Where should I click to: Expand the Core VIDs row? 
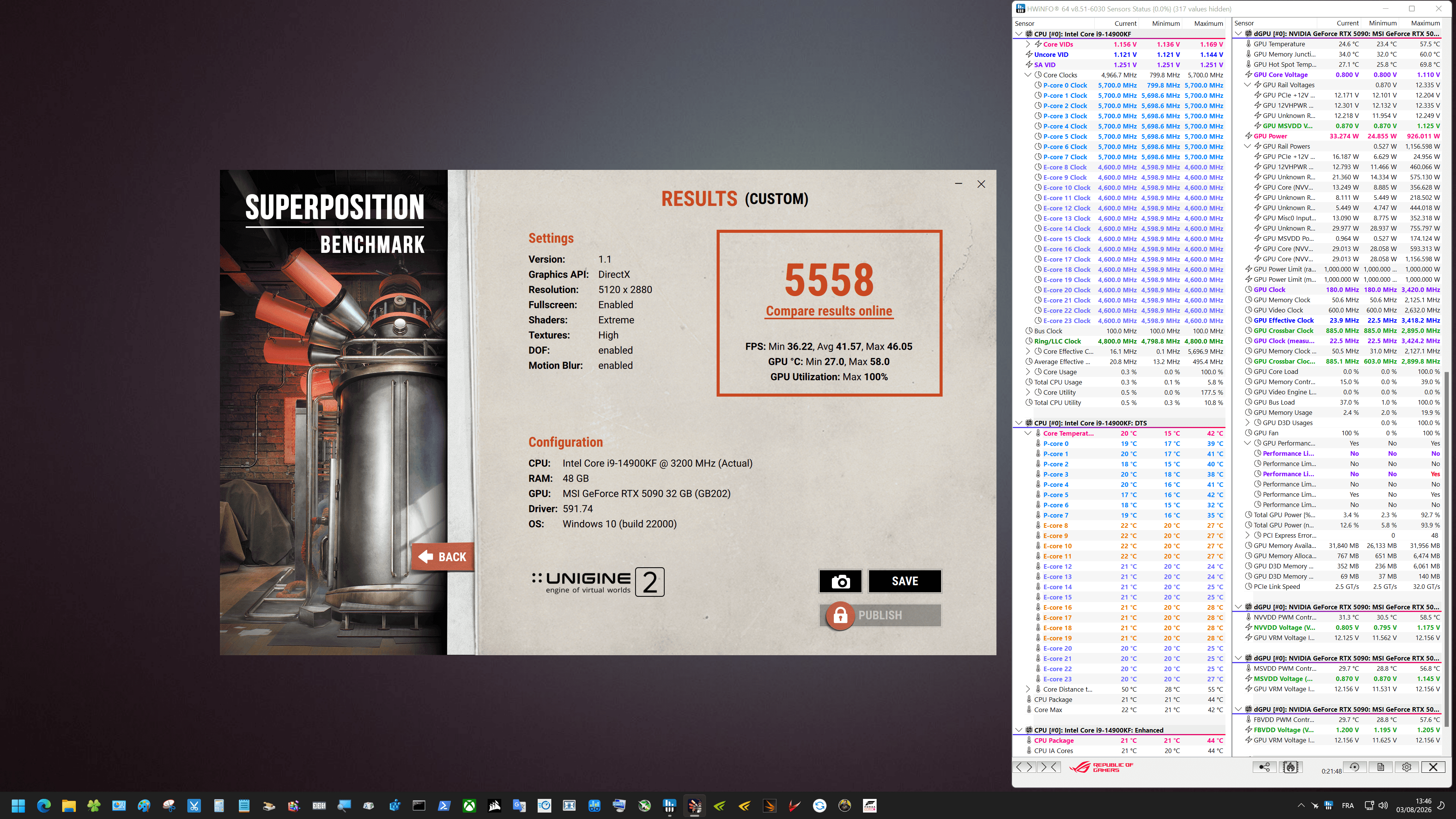click(1028, 44)
